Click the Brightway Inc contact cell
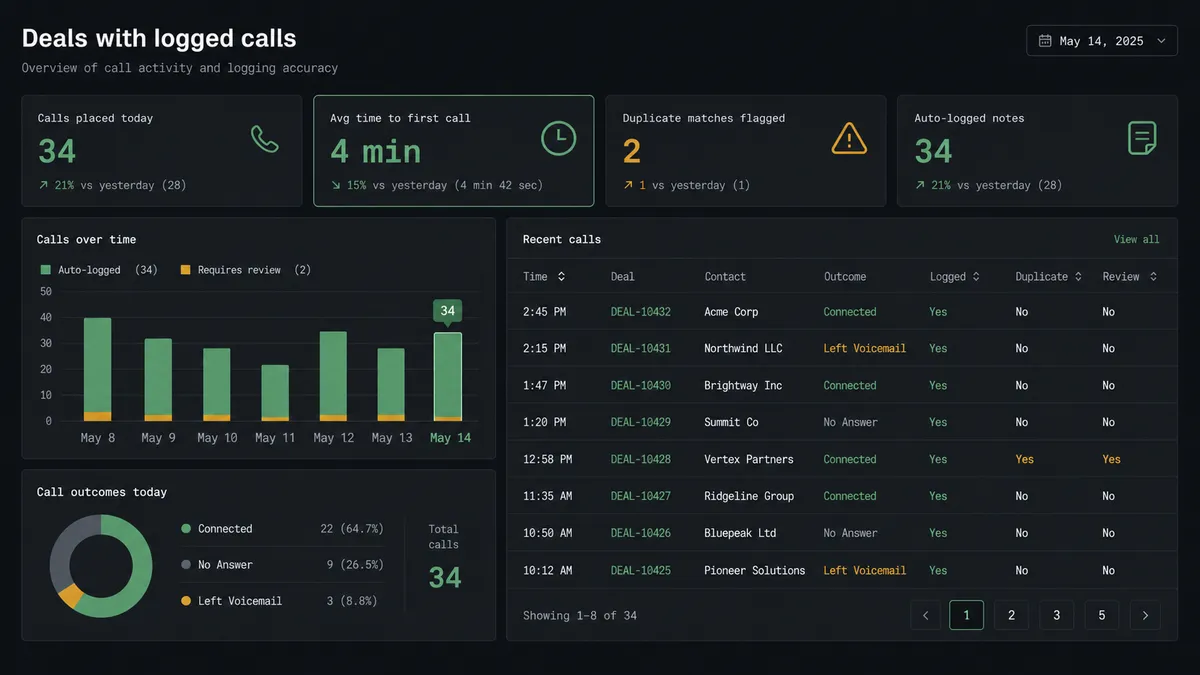The image size is (1200, 675). (x=743, y=385)
